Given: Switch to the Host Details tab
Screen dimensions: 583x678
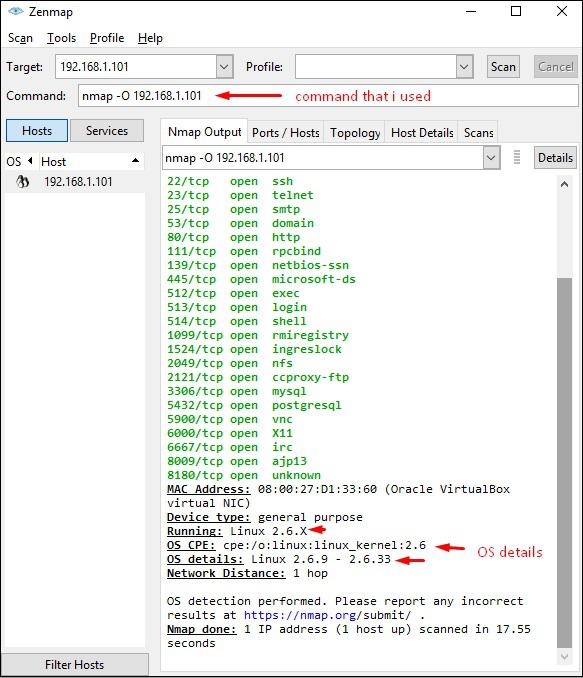Looking at the screenshot, I should click(422, 133).
